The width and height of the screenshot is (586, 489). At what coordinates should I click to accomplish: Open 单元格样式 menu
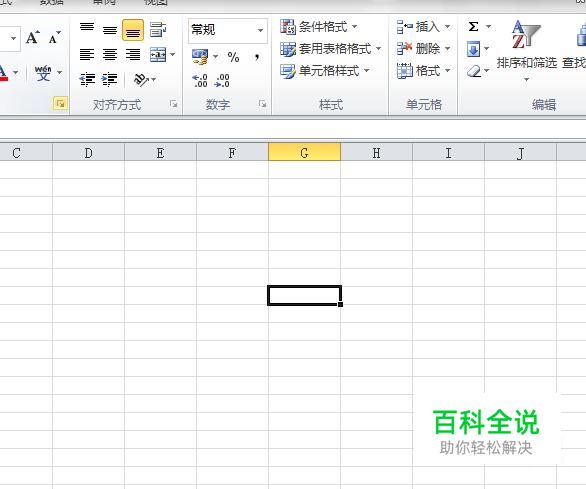pyautogui.click(x=325, y=71)
